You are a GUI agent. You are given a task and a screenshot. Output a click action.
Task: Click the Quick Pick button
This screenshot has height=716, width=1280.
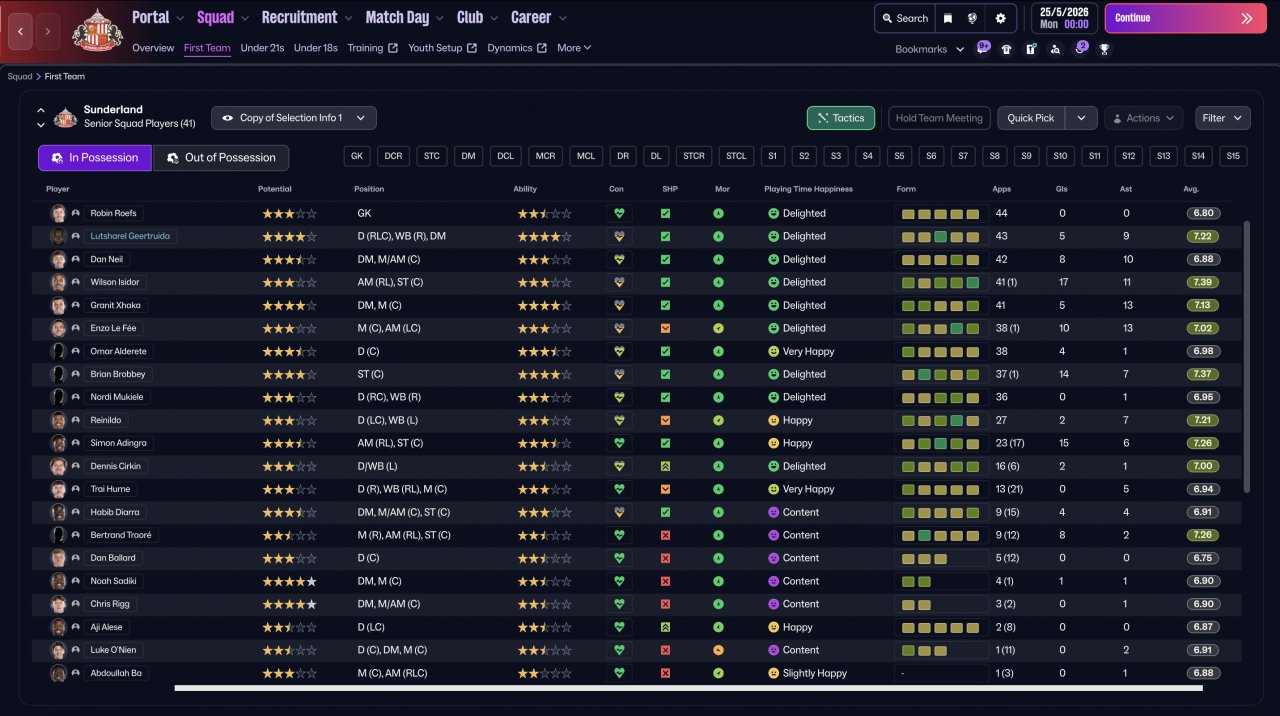[x=1031, y=118]
